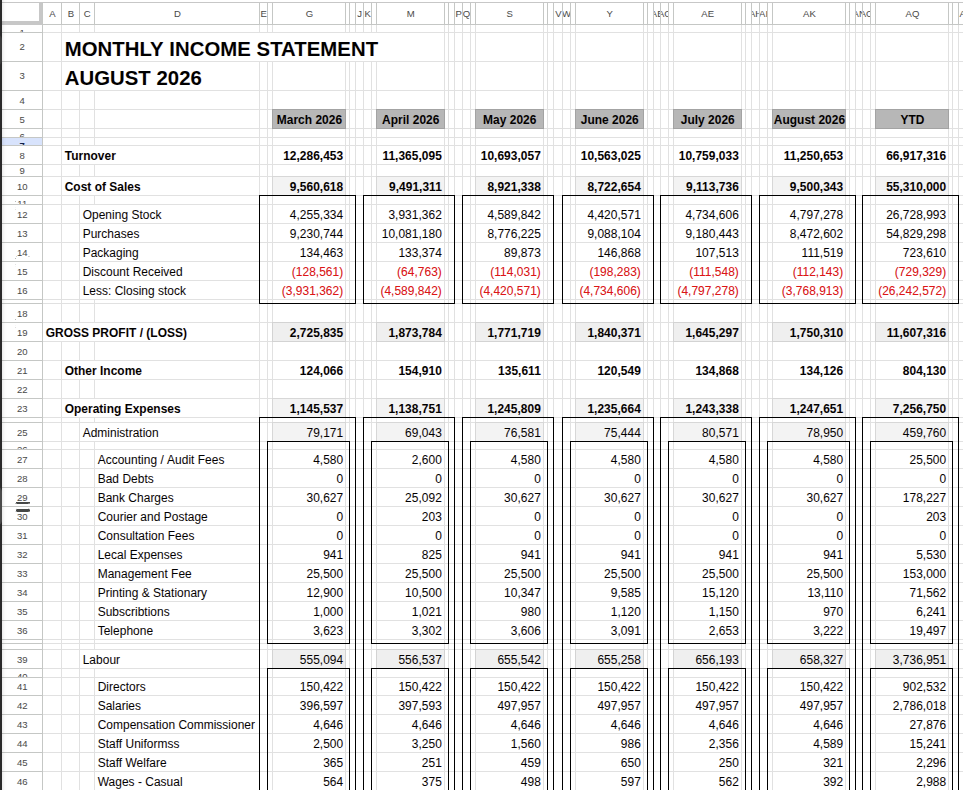The height and width of the screenshot is (790, 963).
Task: Select the Consultation Fees label
Action: pyautogui.click(x=146, y=536)
